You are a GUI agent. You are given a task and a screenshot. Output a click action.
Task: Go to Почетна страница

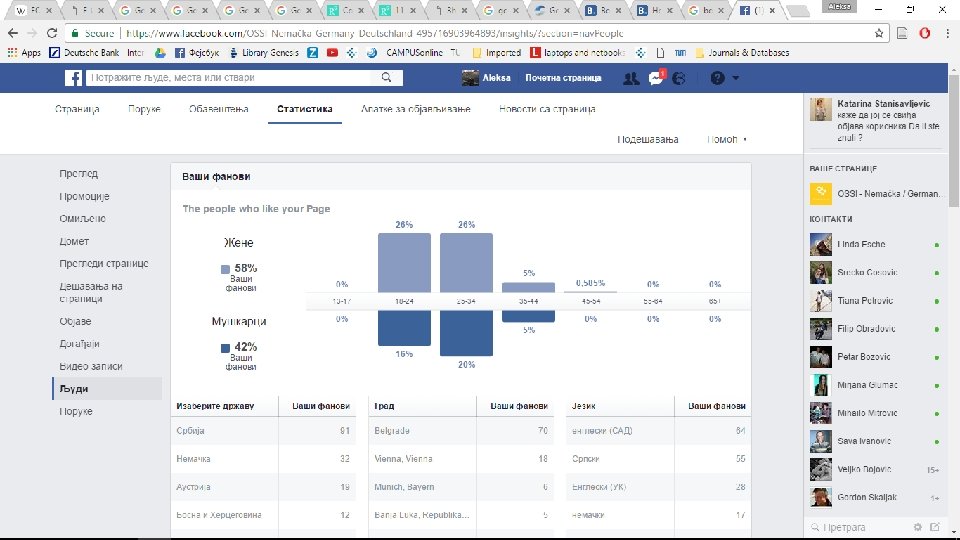pyautogui.click(x=563, y=78)
